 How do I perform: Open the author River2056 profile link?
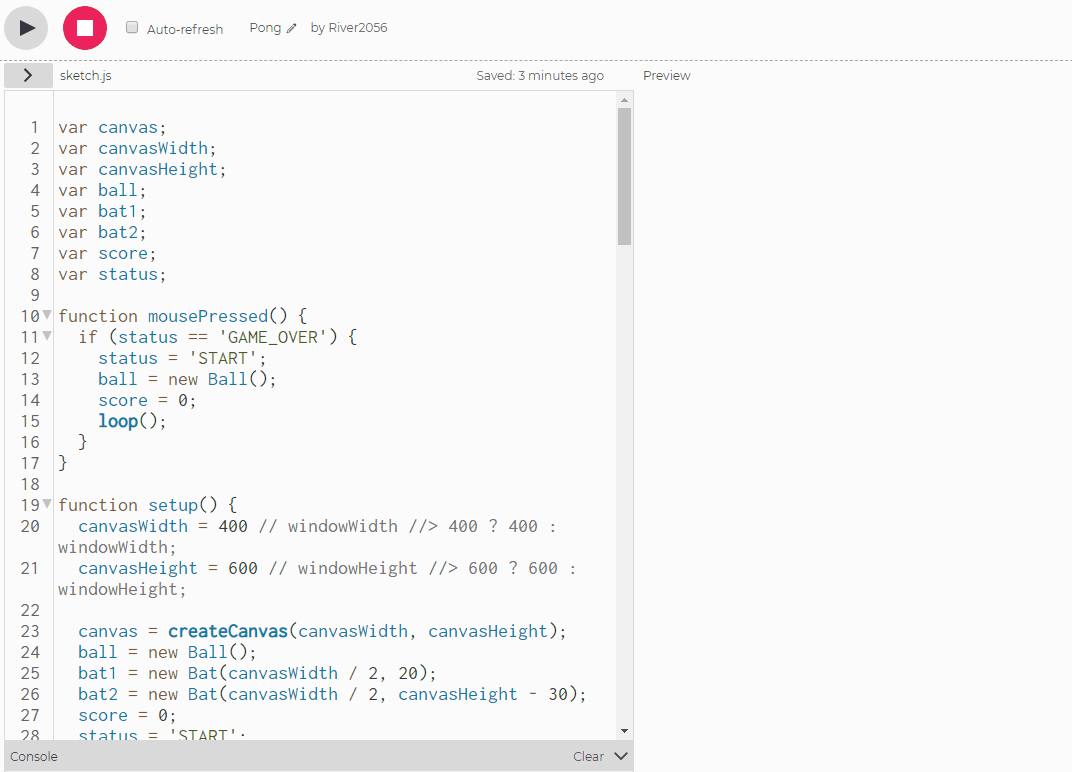click(358, 27)
